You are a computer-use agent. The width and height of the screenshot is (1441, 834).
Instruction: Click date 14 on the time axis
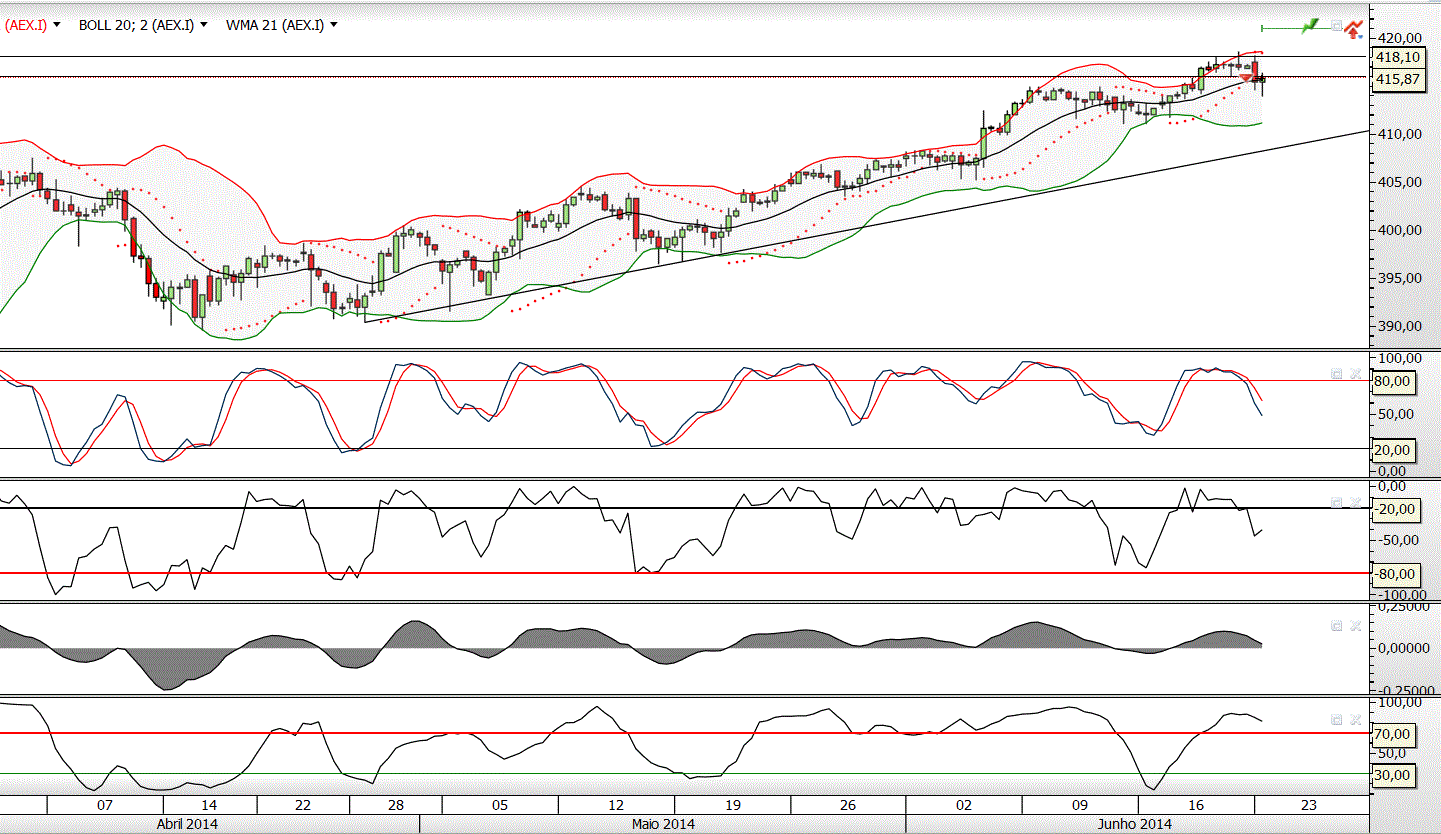click(x=209, y=805)
